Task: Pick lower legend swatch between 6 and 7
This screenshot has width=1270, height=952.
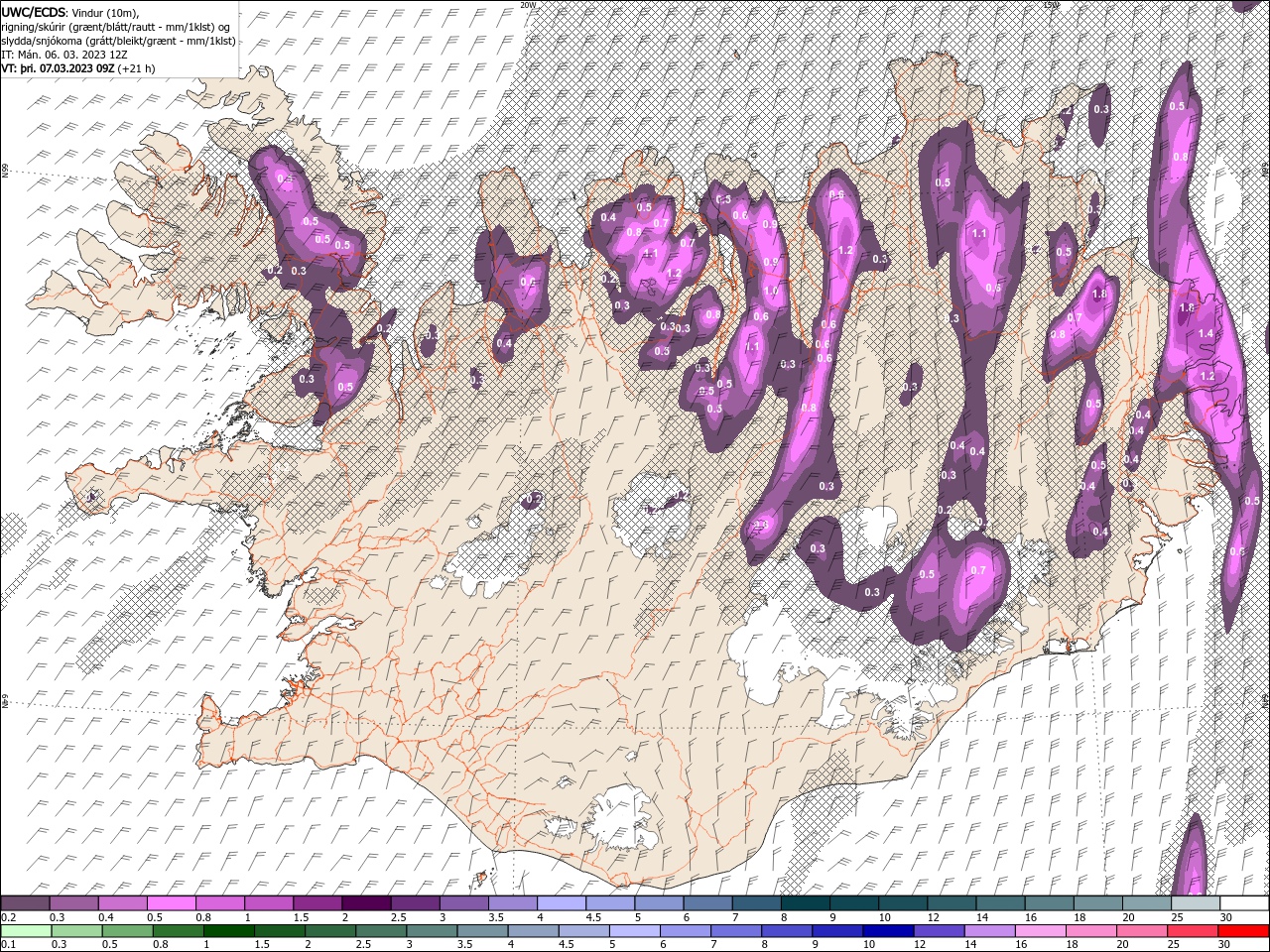Action: (686, 931)
